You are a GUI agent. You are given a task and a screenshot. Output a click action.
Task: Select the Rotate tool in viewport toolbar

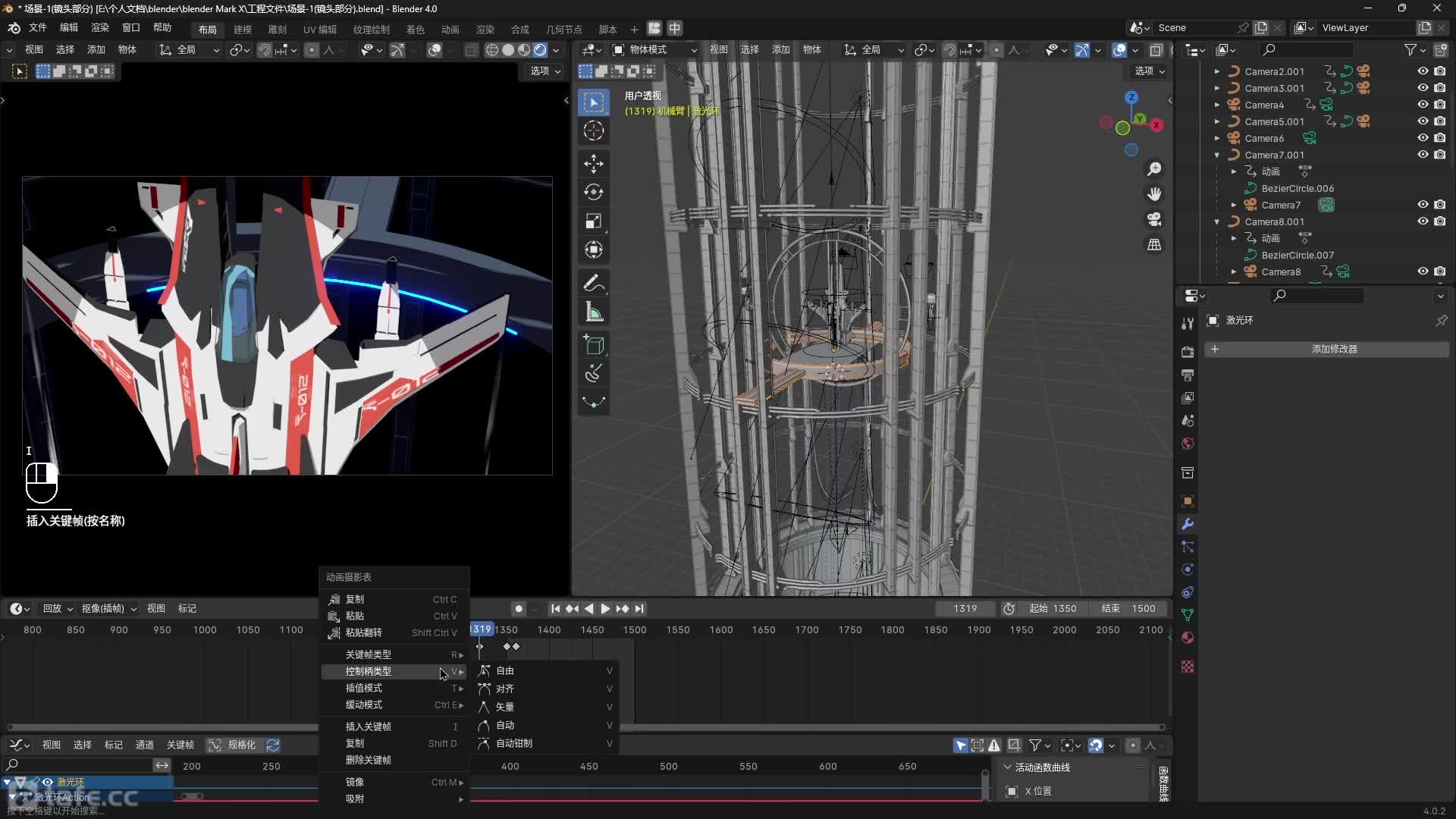[x=594, y=192]
